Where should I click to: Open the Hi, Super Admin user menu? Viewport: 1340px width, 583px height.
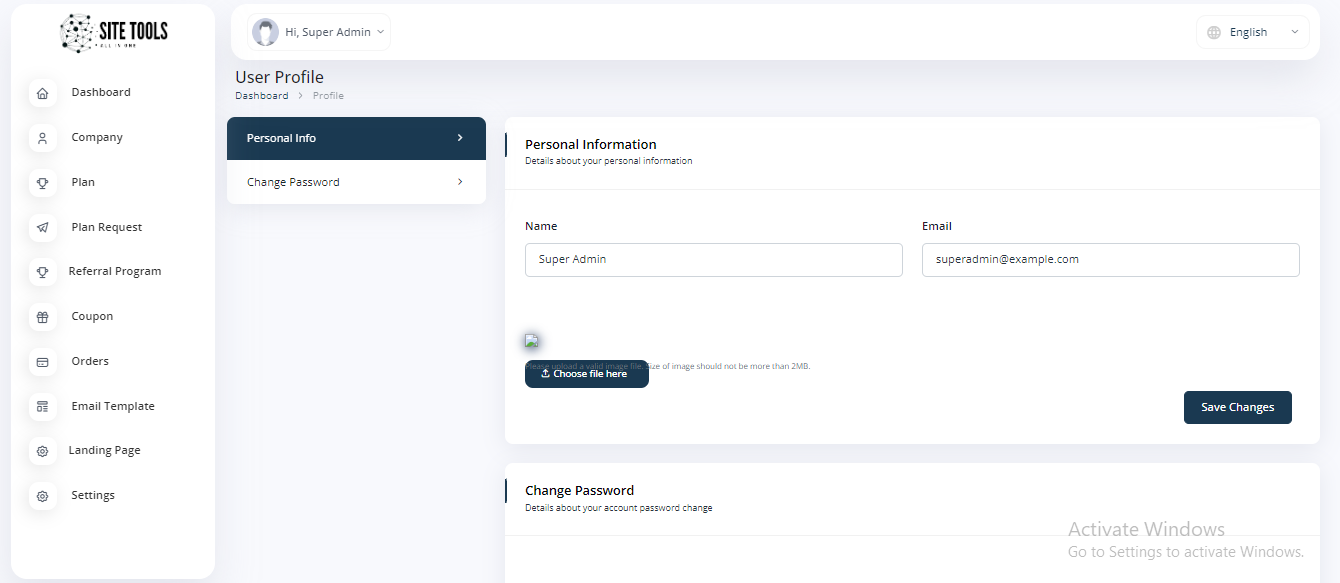319,32
